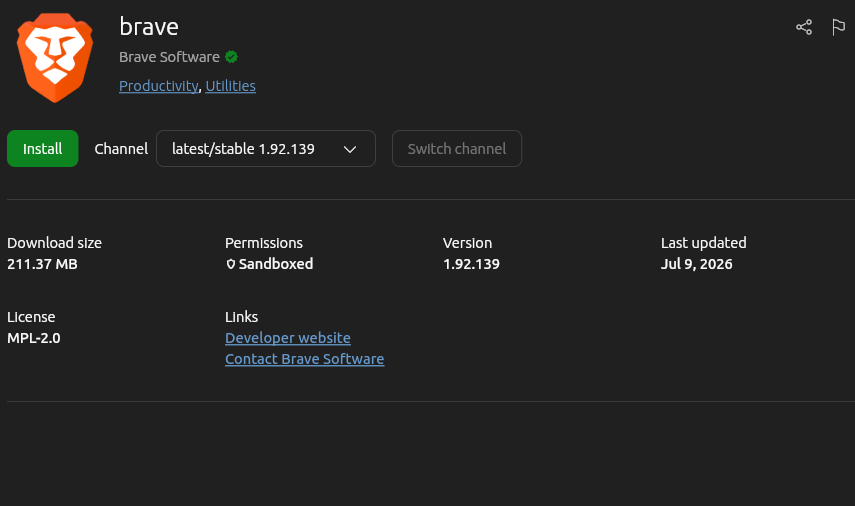This screenshot has width=855, height=506.
Task: Click the brave app title heading
Action: pyautogui.click(x=149, y=27)
